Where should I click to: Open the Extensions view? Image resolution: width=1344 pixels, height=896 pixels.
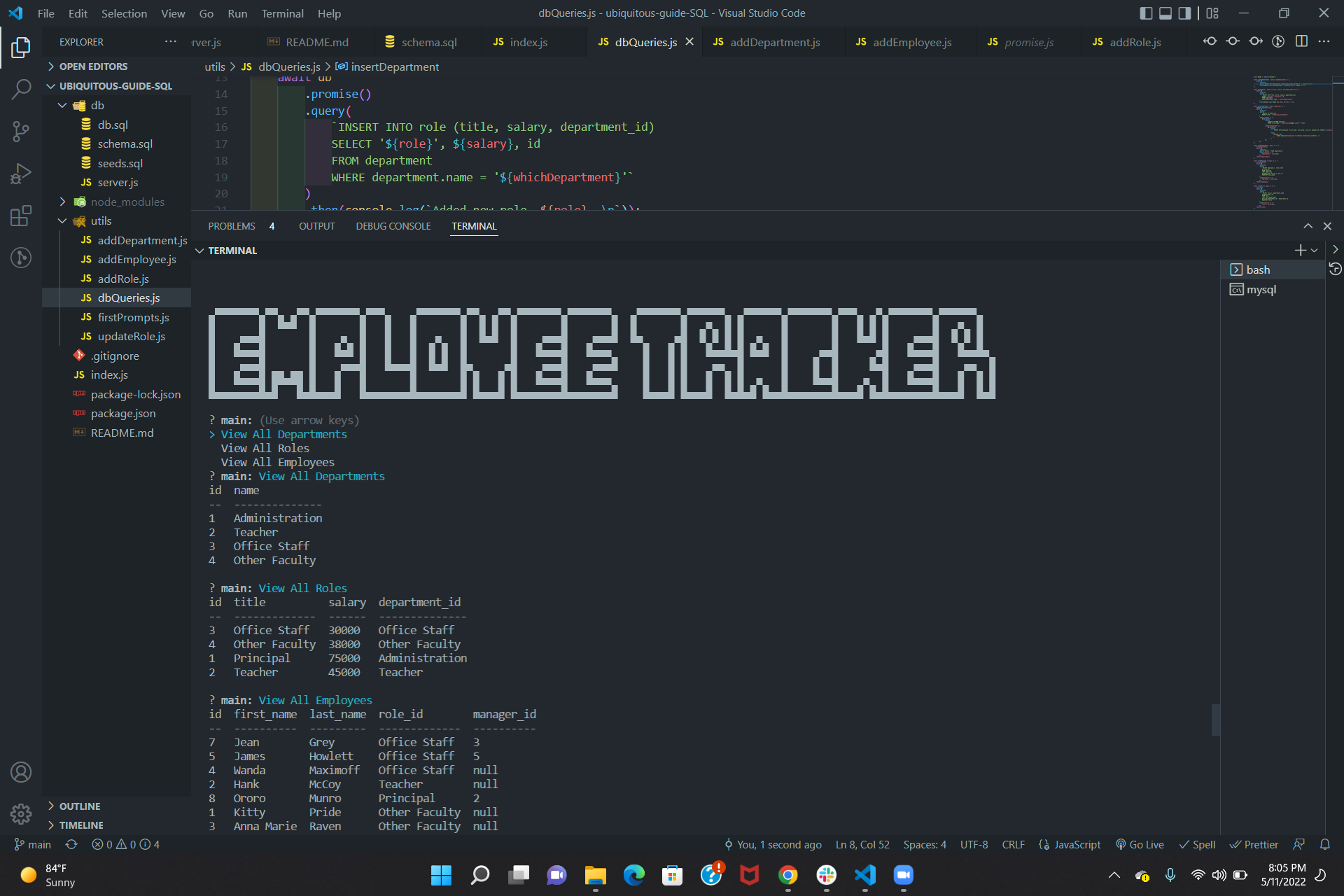click(x=21, y=216)
